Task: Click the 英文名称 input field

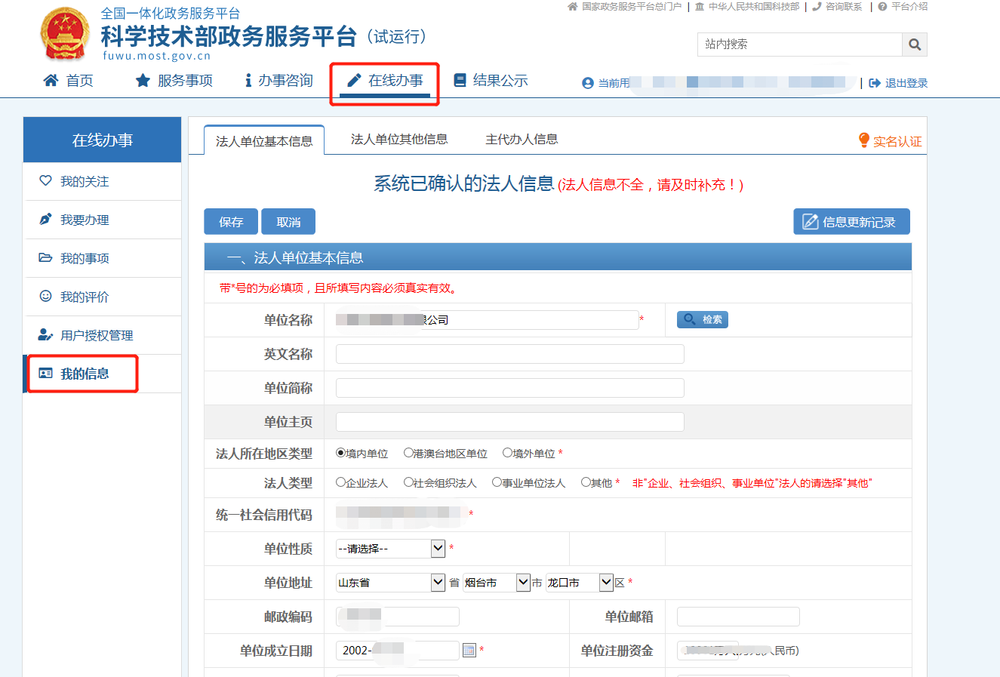Action: [510, 354]
